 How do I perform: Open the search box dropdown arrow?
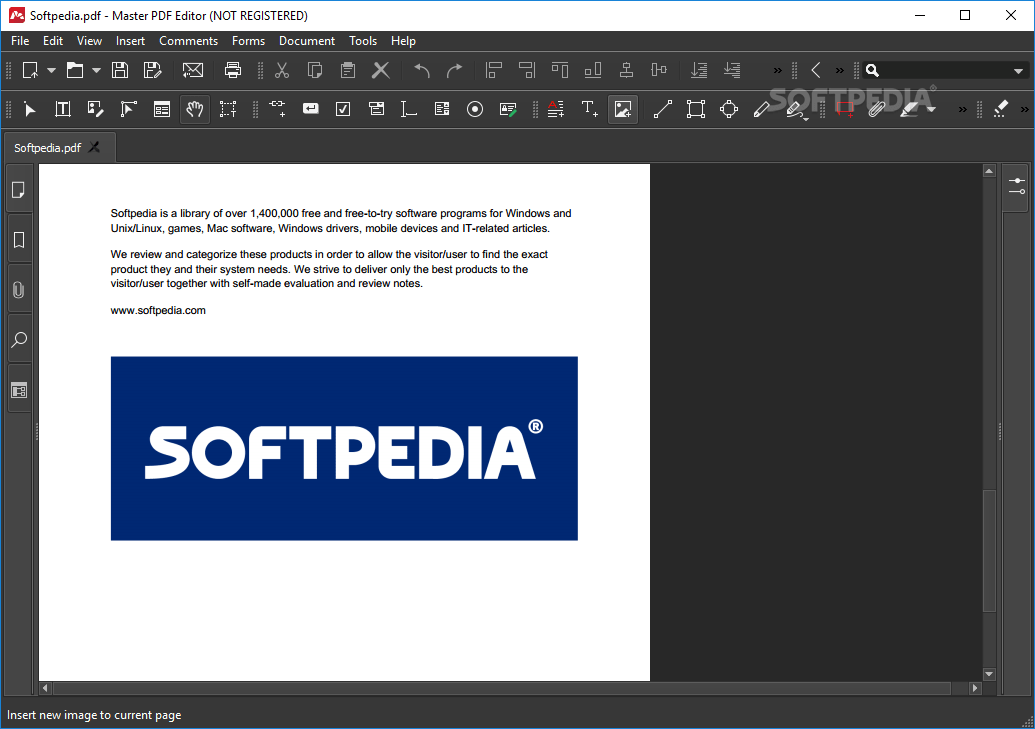(x=1018, y=71)
